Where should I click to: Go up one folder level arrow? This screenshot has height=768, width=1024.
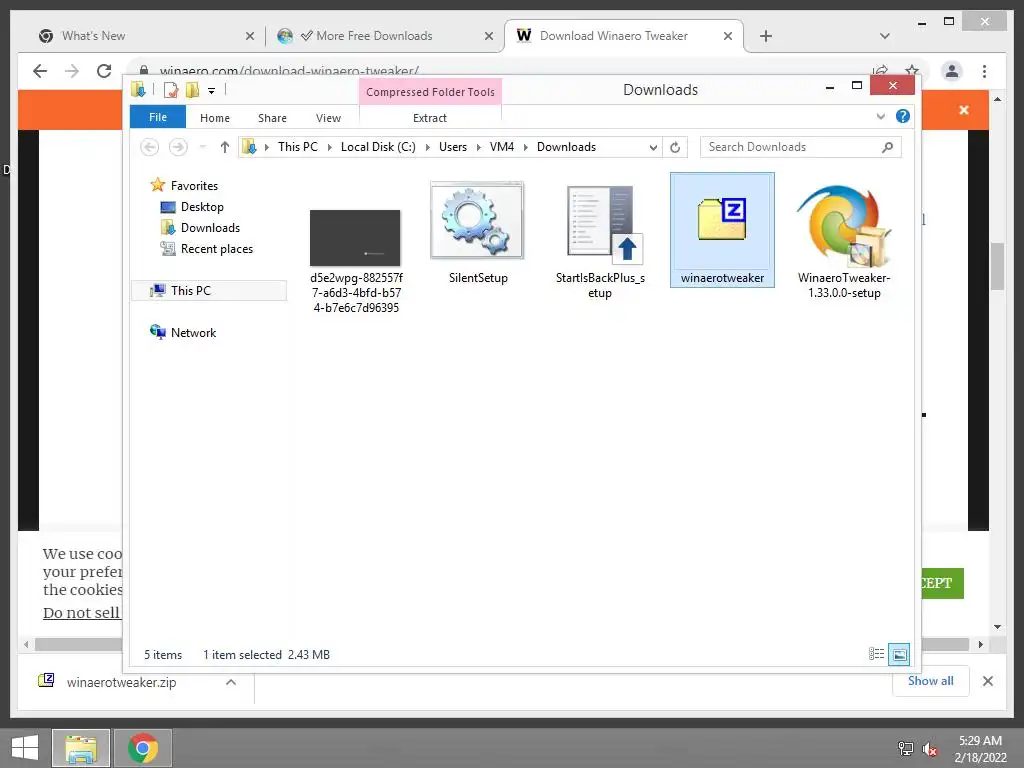point(225,147)
